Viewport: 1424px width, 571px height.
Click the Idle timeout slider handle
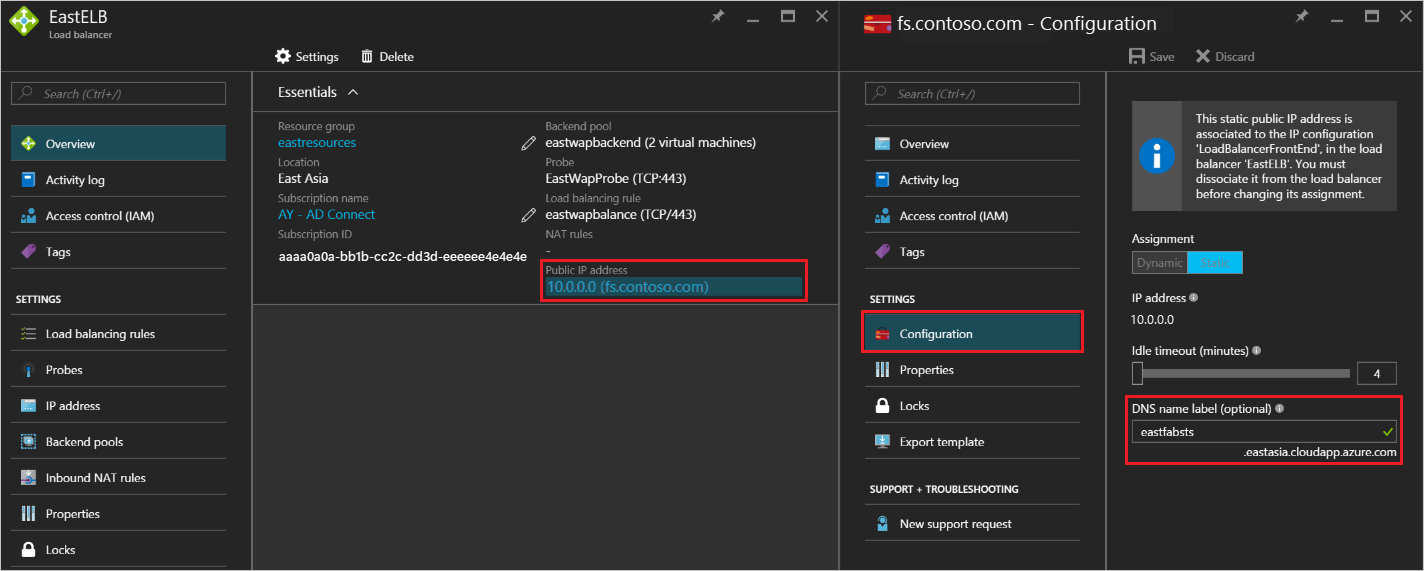1137,373
